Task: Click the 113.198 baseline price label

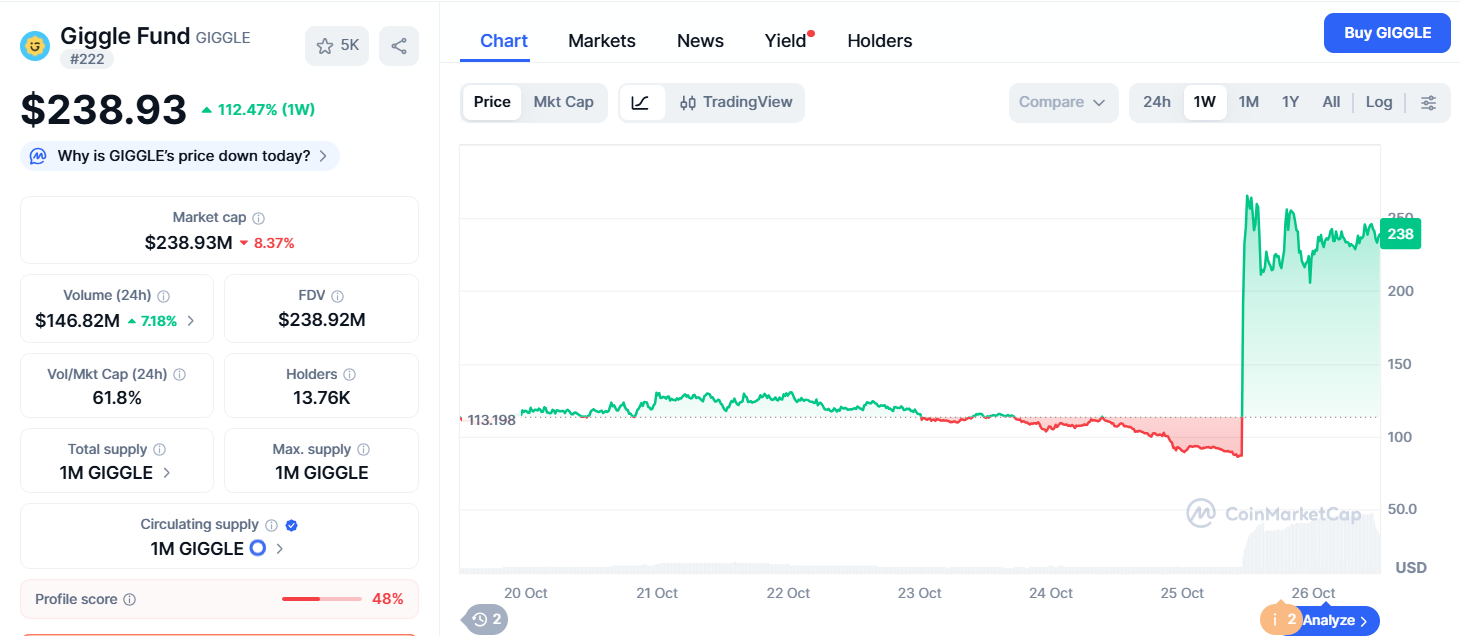Action: point(491,419)
